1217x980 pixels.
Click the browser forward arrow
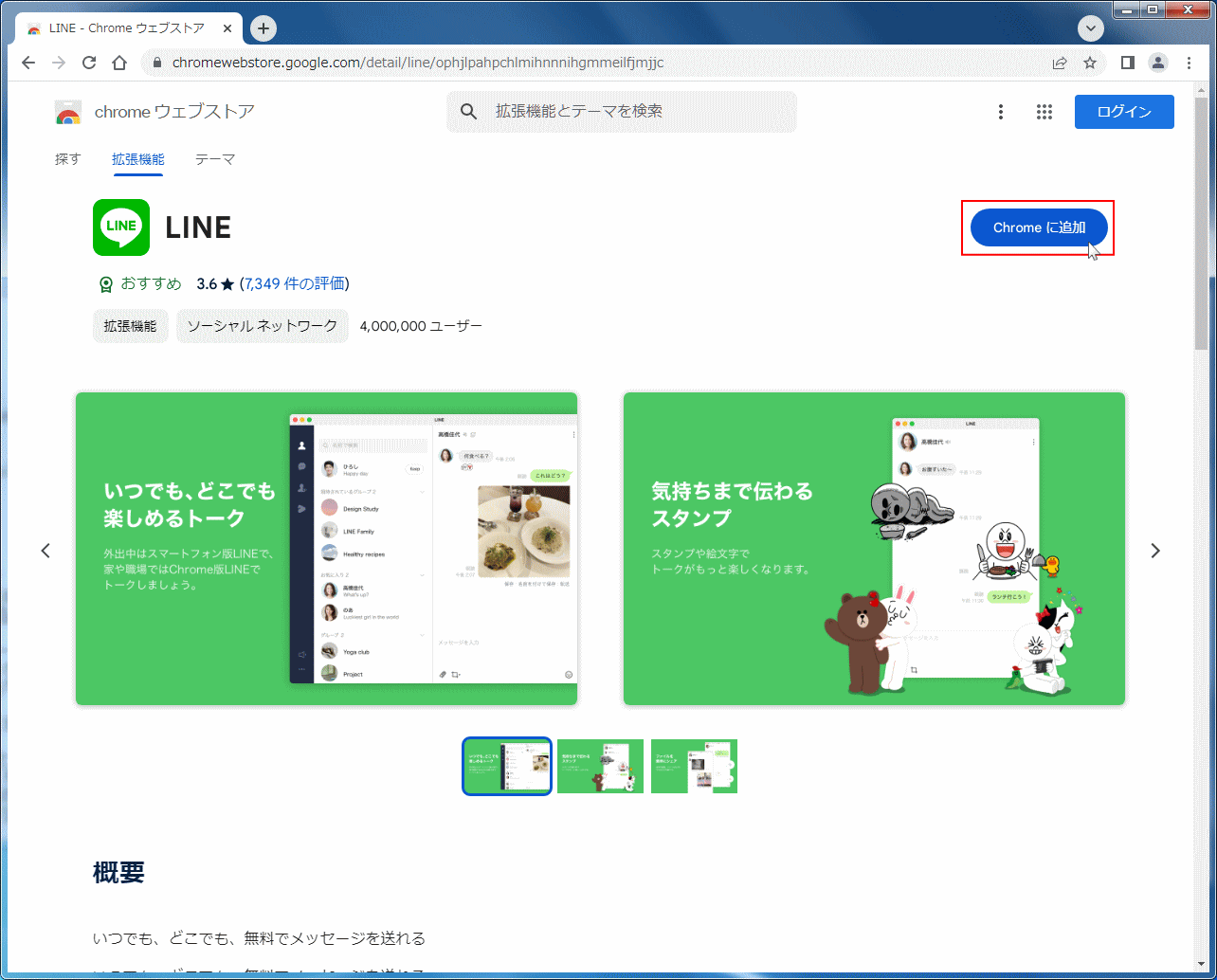pyautogui.click(x=59, y=63)
